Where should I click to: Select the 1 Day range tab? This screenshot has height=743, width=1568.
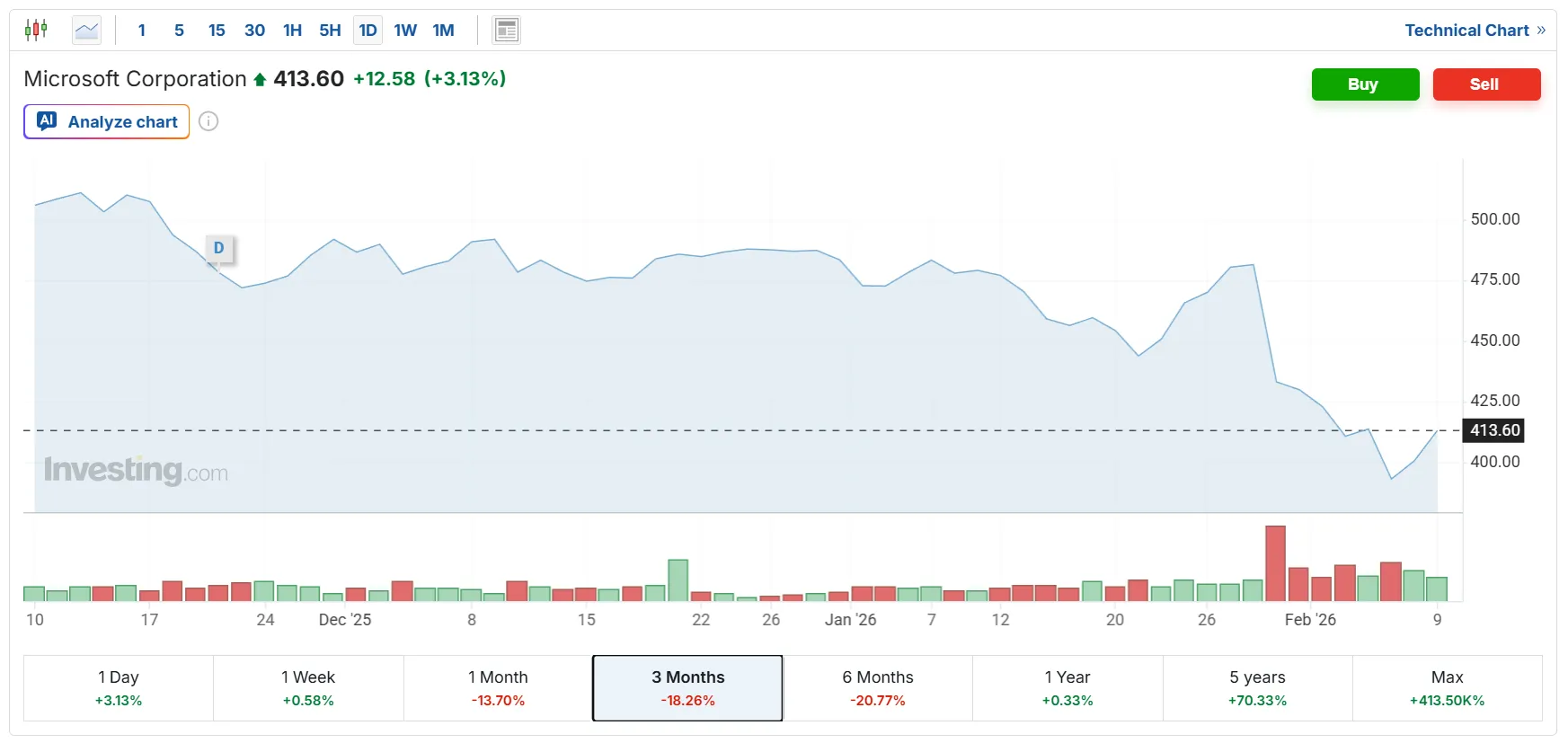tap(119, 687)
